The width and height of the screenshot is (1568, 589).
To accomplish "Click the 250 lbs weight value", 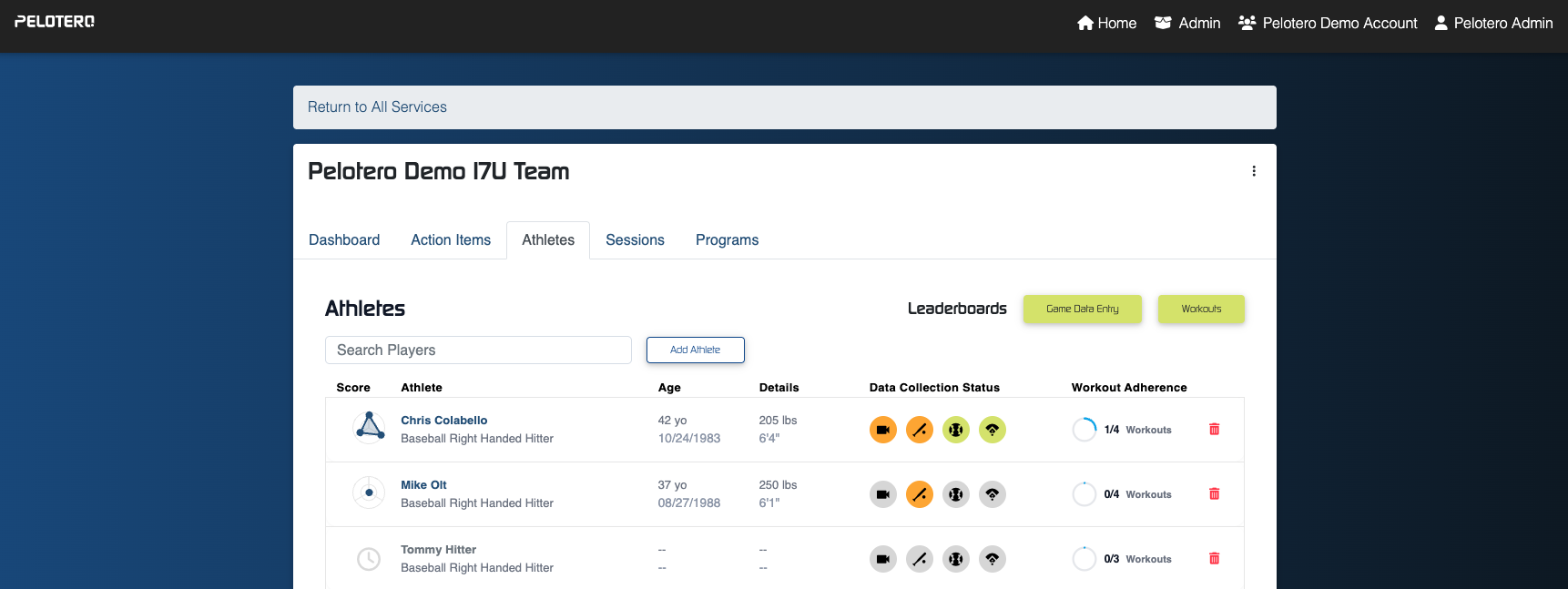I will click(778, 484).
